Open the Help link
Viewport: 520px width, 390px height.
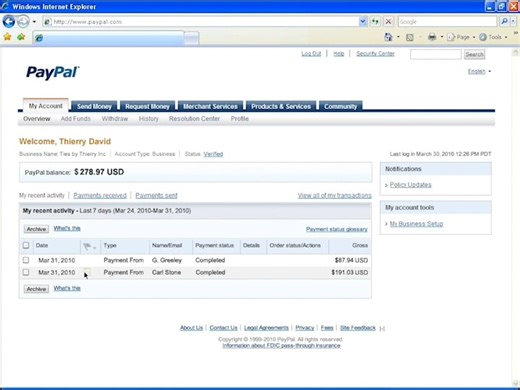point(339,54)
